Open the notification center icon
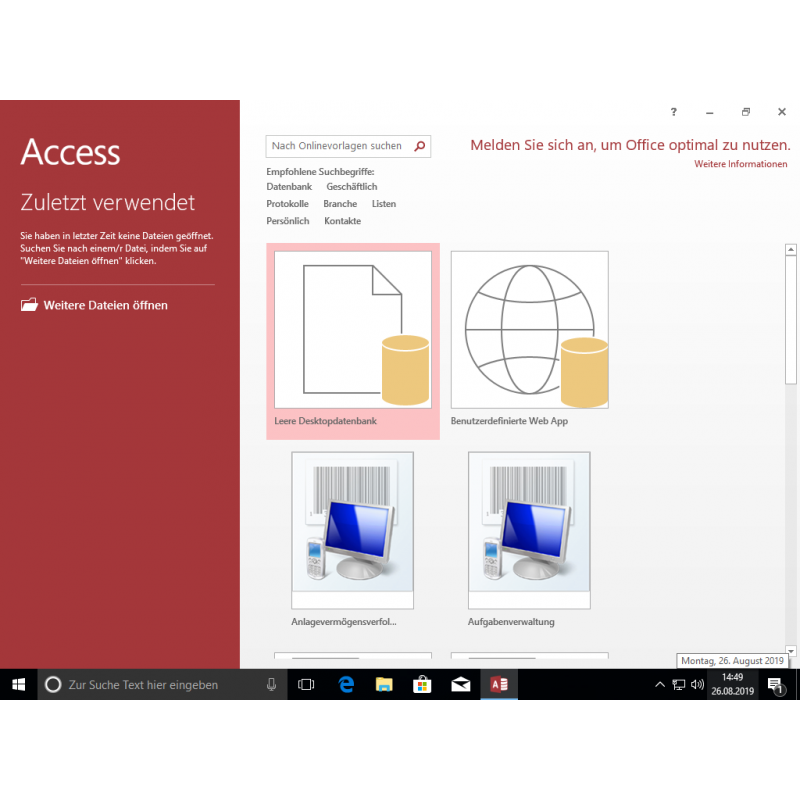 775,685
